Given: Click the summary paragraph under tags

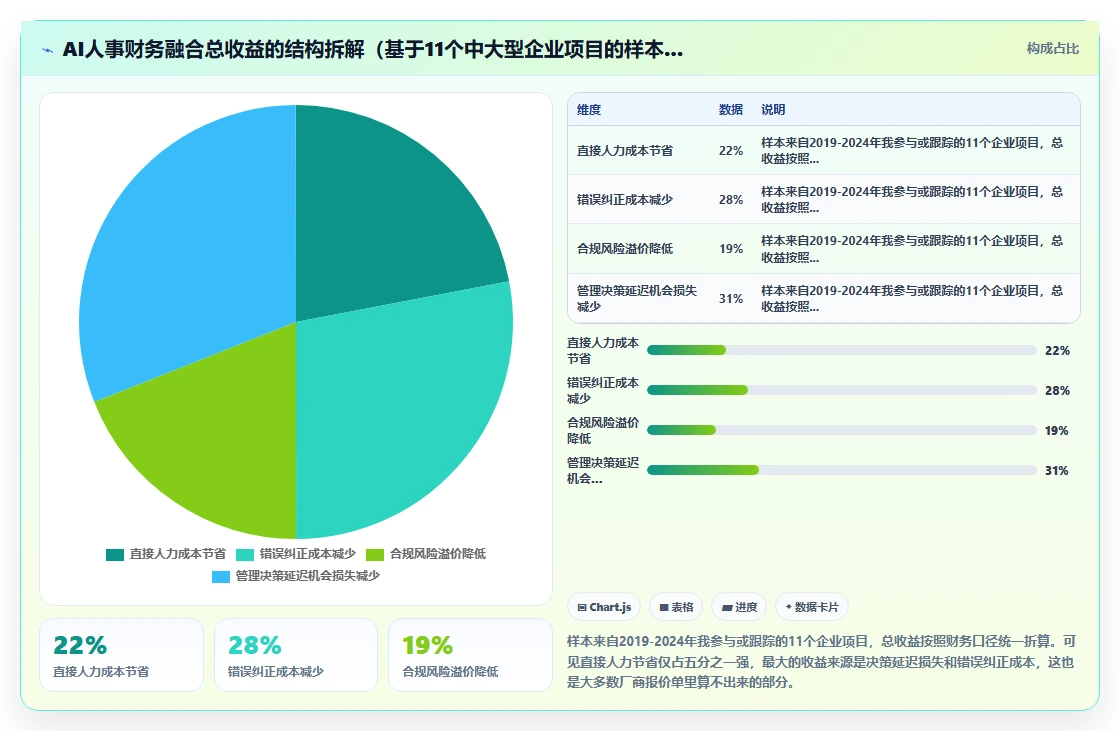Looking at the screenshot, I should (x=821, y=662).
